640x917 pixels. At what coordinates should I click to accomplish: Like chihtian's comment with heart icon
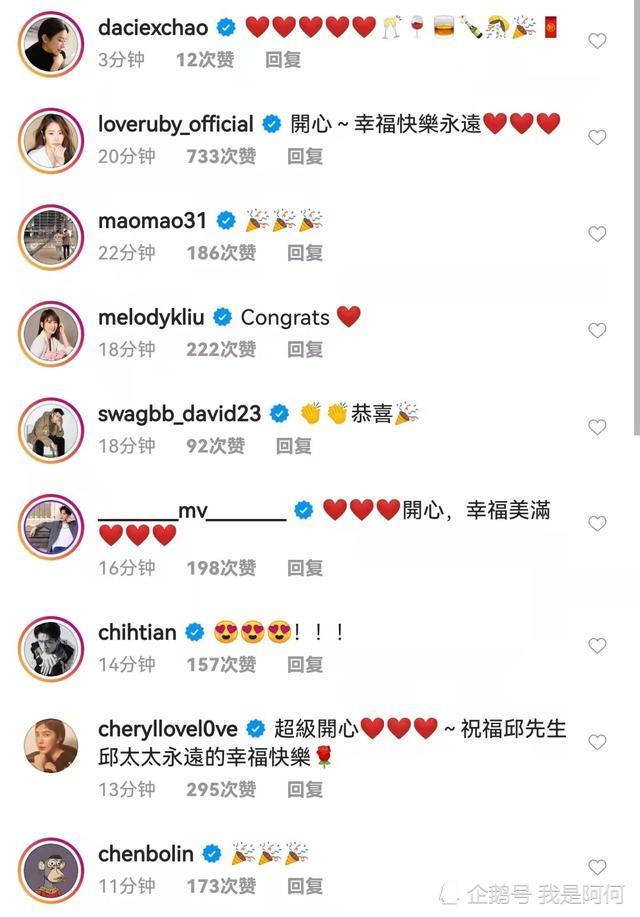click(597, 646)
